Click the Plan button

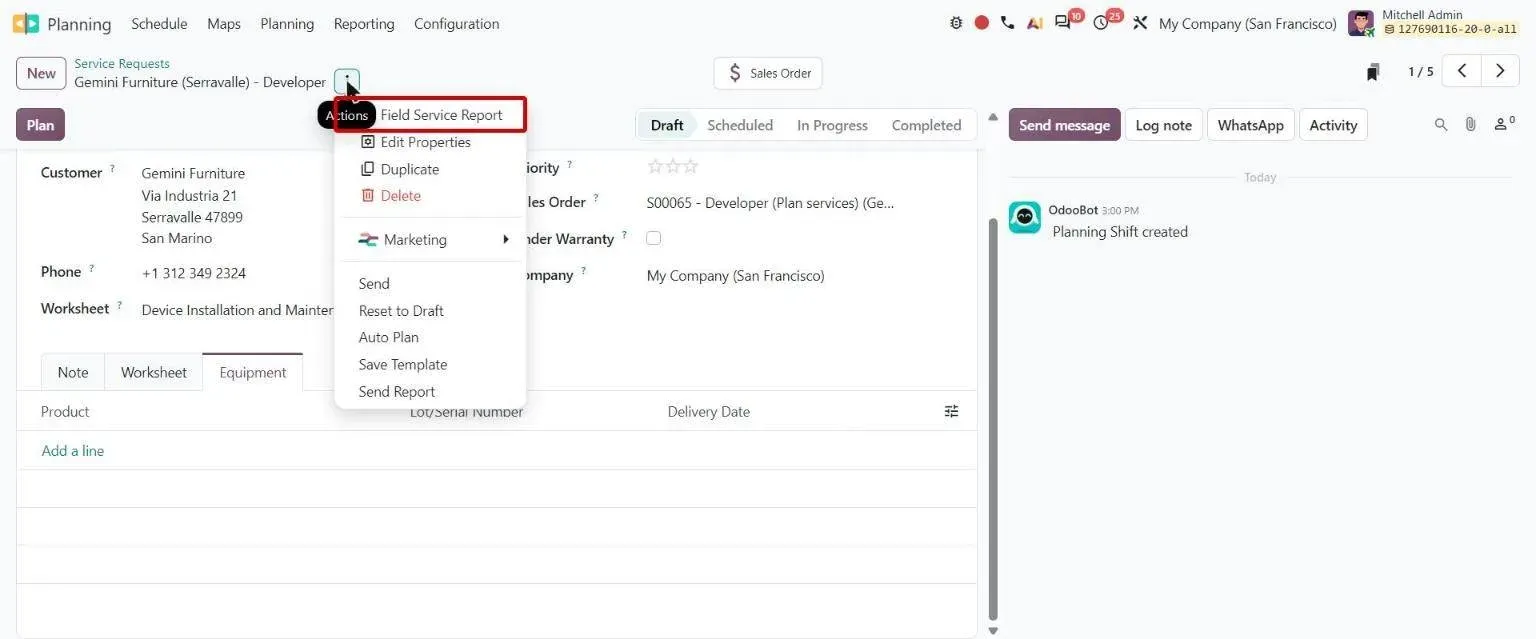[x=40, y=125]
